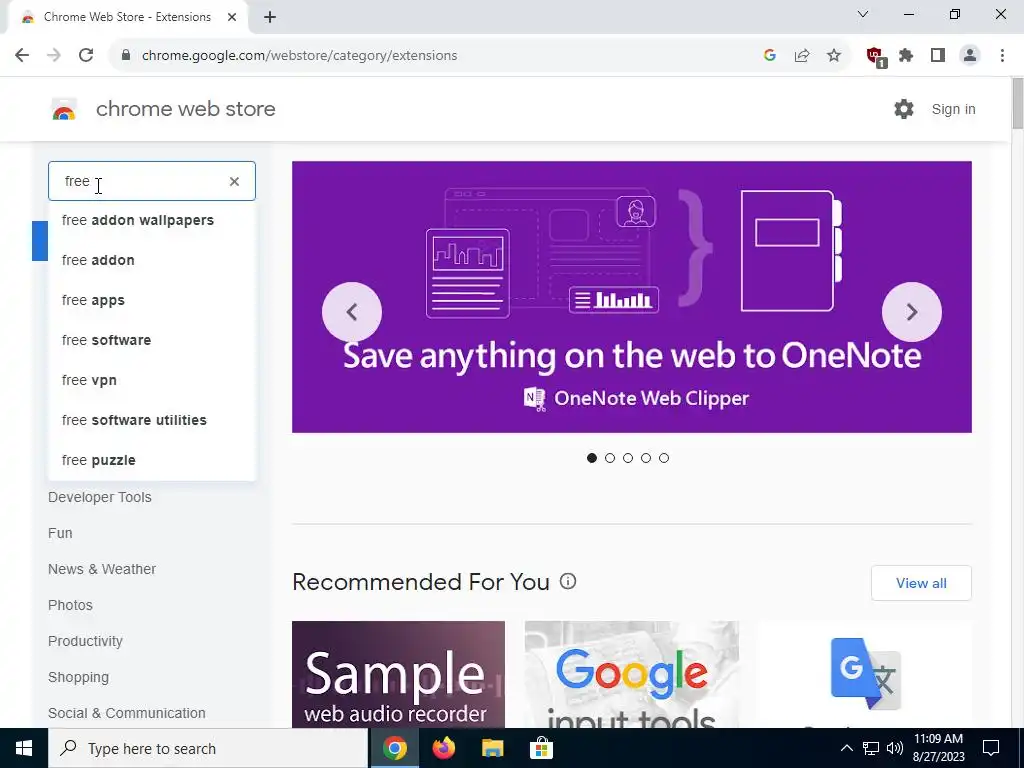Click Sign in link

(x=953, y=109)
